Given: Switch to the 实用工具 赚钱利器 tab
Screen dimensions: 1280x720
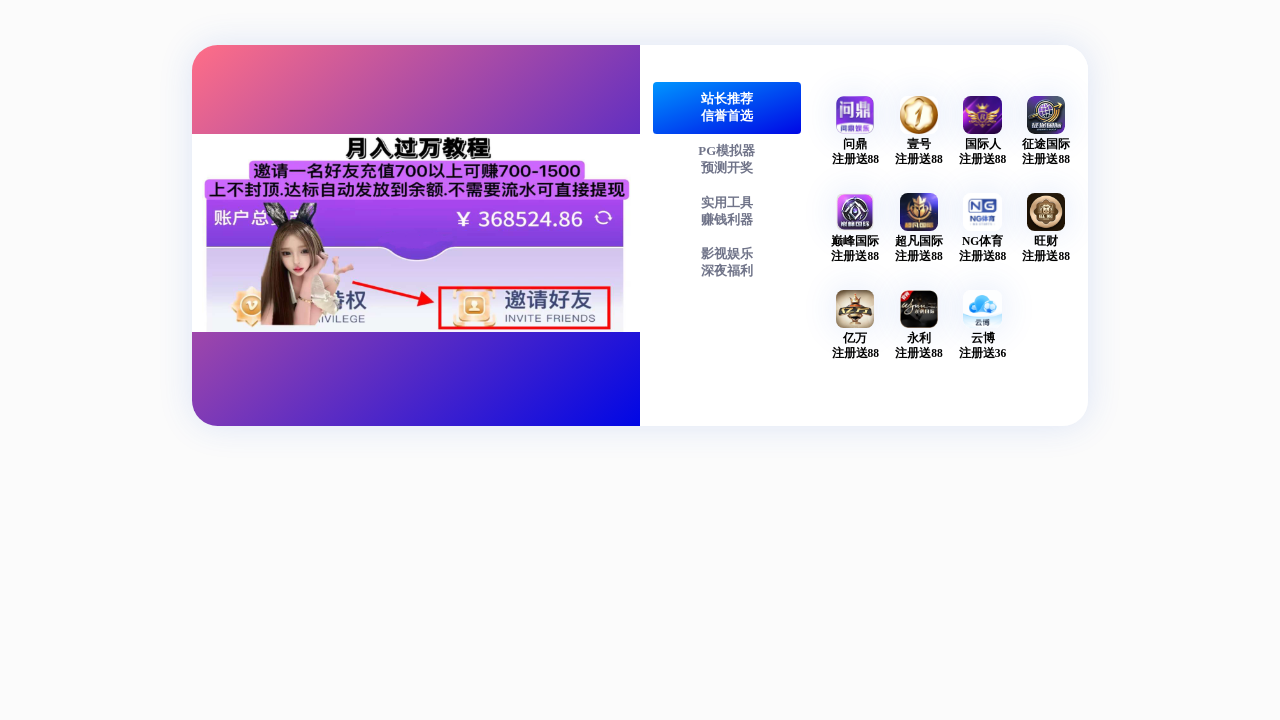Looking at the screenshot, I should point(727,211).
